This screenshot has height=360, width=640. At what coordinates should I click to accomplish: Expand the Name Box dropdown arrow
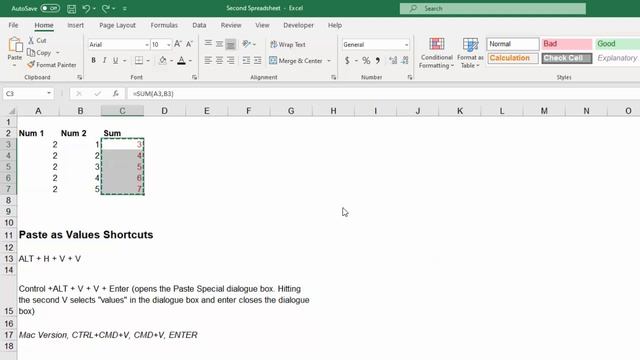pos(49,93)
